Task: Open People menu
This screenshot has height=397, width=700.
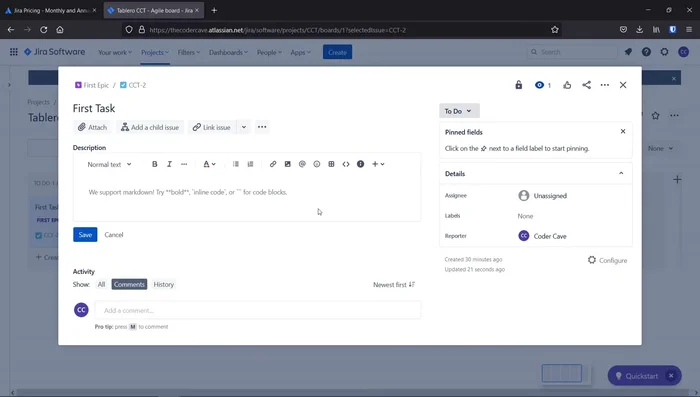Action: 269,52
